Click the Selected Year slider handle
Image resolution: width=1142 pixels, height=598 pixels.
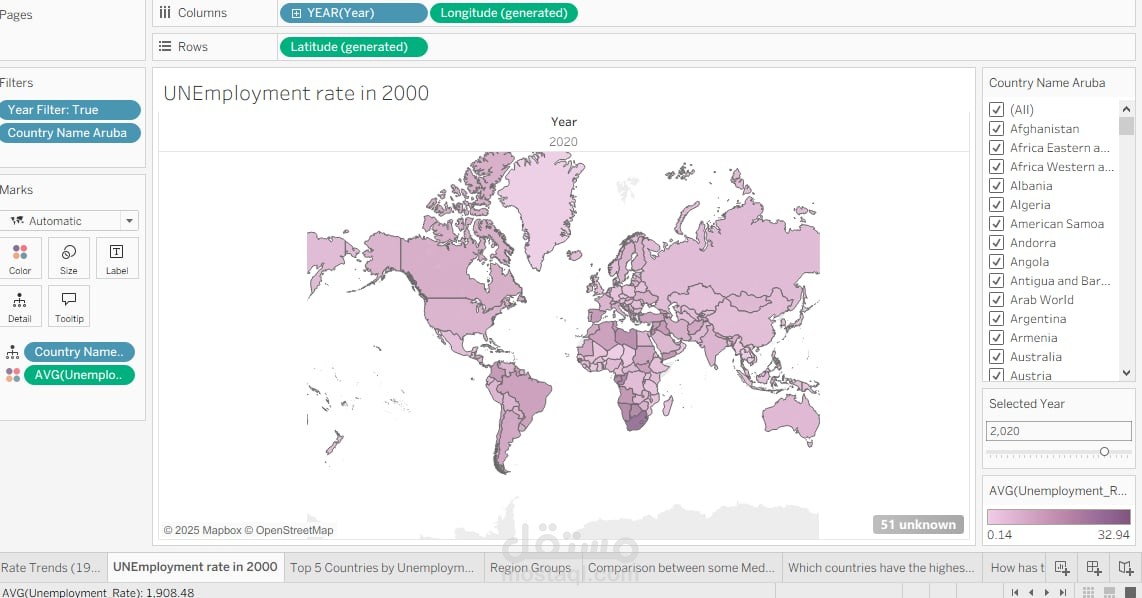click(1104, 452)
